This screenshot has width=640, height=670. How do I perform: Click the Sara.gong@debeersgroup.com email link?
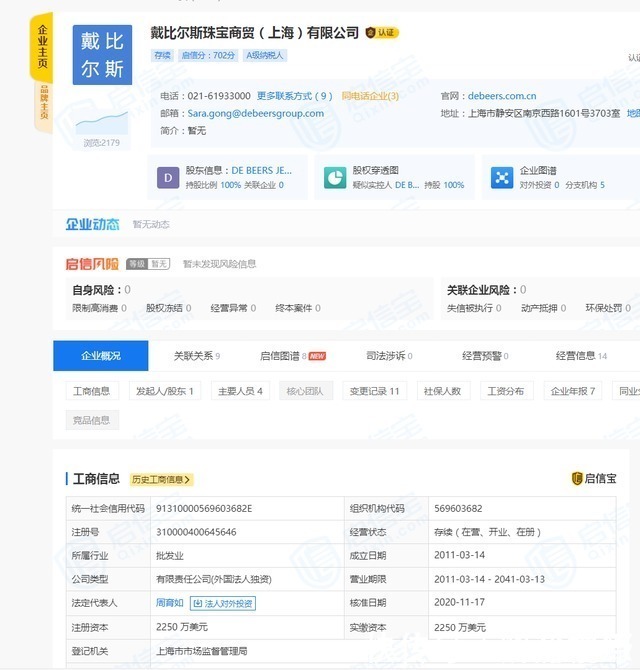click(255, 113)
